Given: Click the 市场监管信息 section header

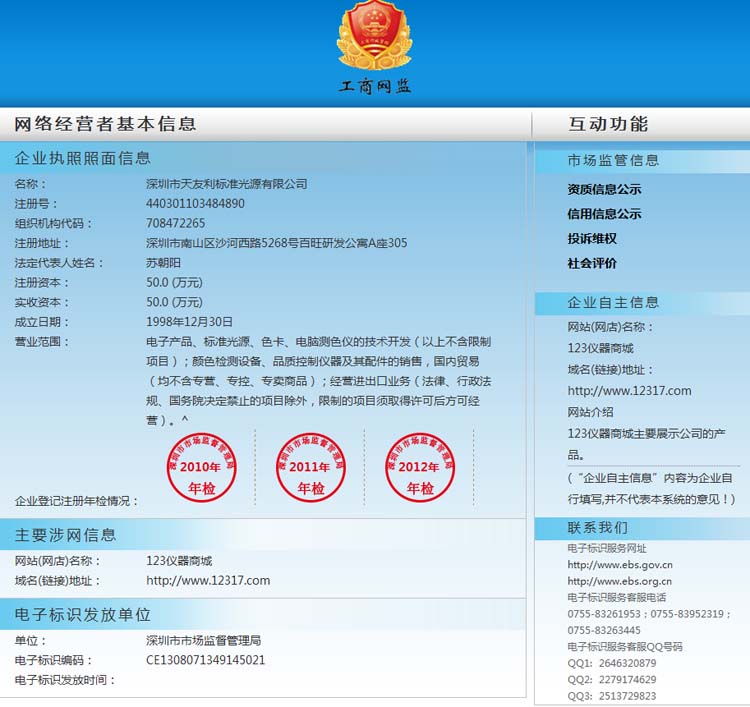Looking at the screenshot, I should pos(613,160).
